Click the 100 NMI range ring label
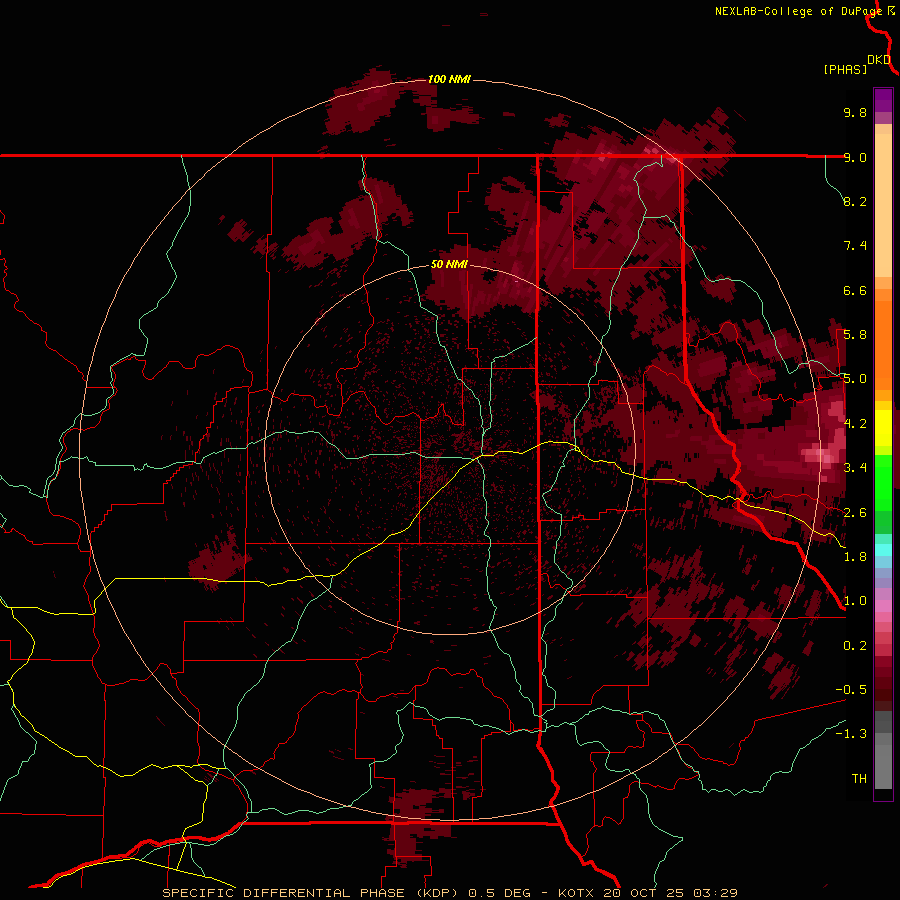 pos(449,79)
